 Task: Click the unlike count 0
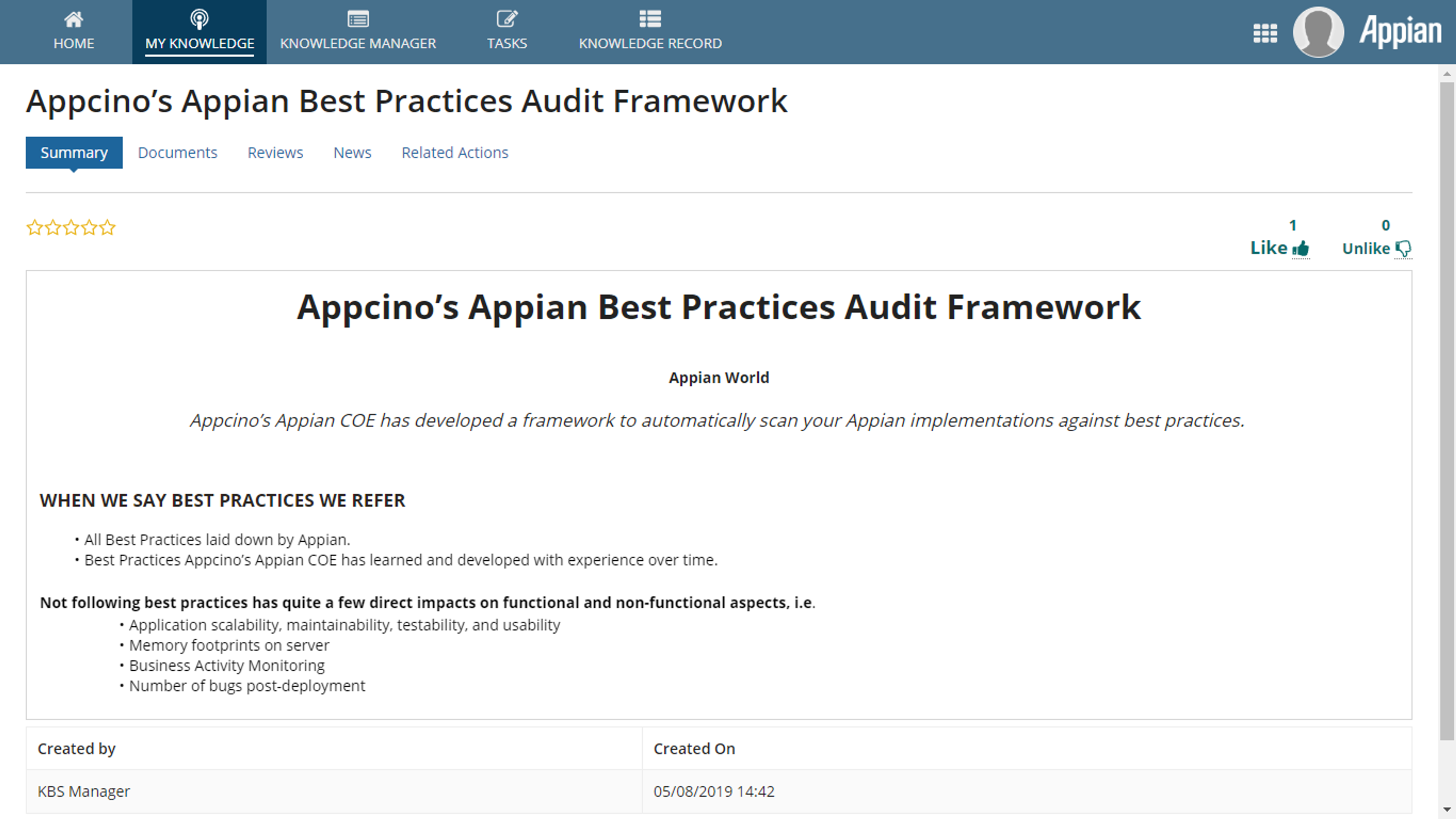tap(1386, 225)
